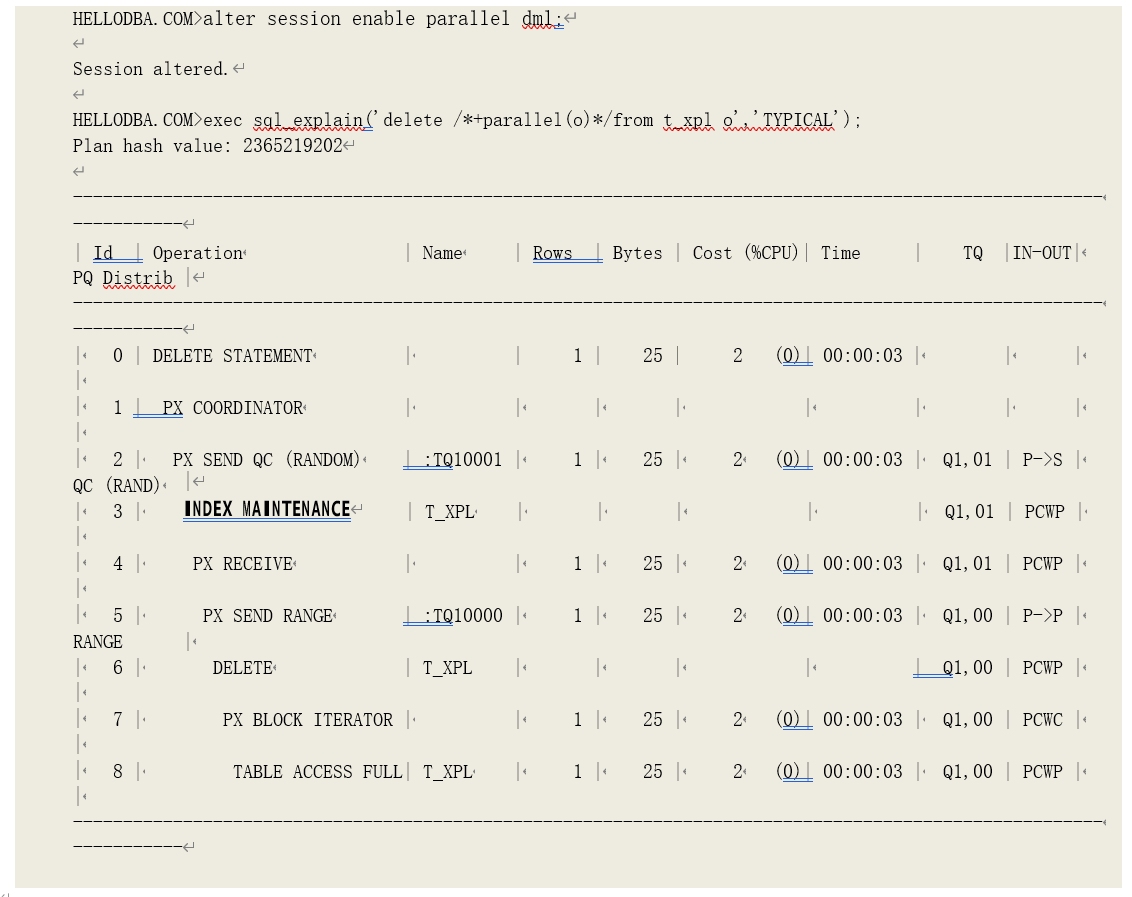This screenshot has width=1132, height=897.
Task: Click the bold 'INDEX MAINTENANCE' operation
Action: 267,509
